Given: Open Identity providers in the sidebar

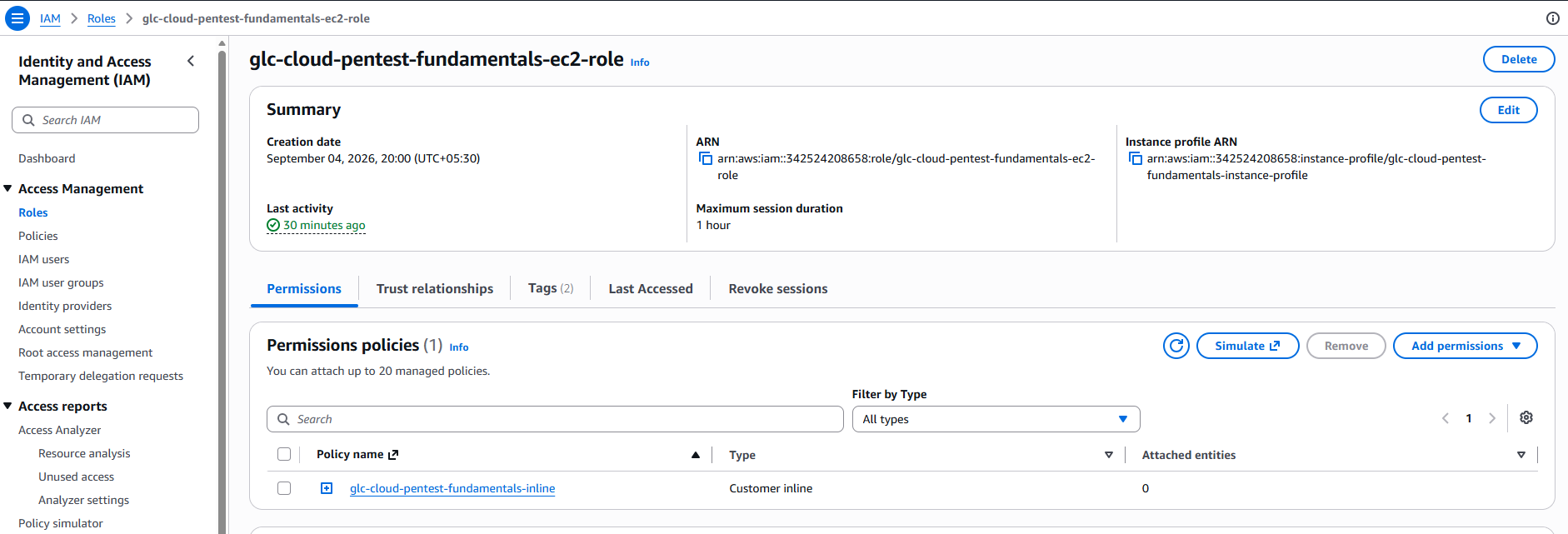Looking at the screenshot, I should pos(65,306).
